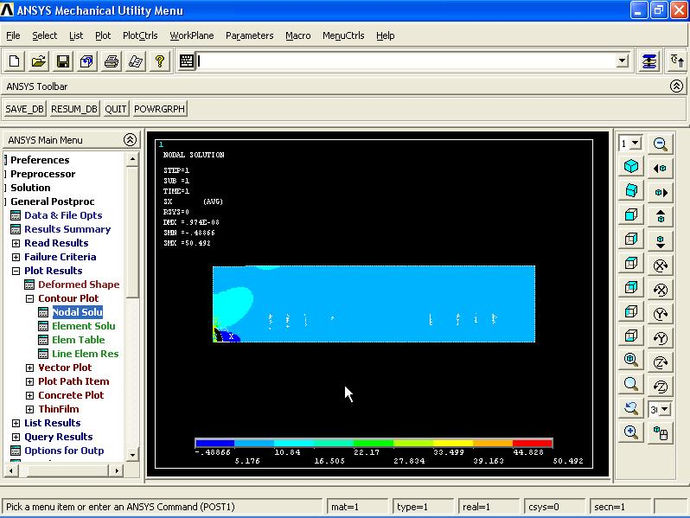
Task: Click the red band of contour legend
Action: [x=532, y=443]
